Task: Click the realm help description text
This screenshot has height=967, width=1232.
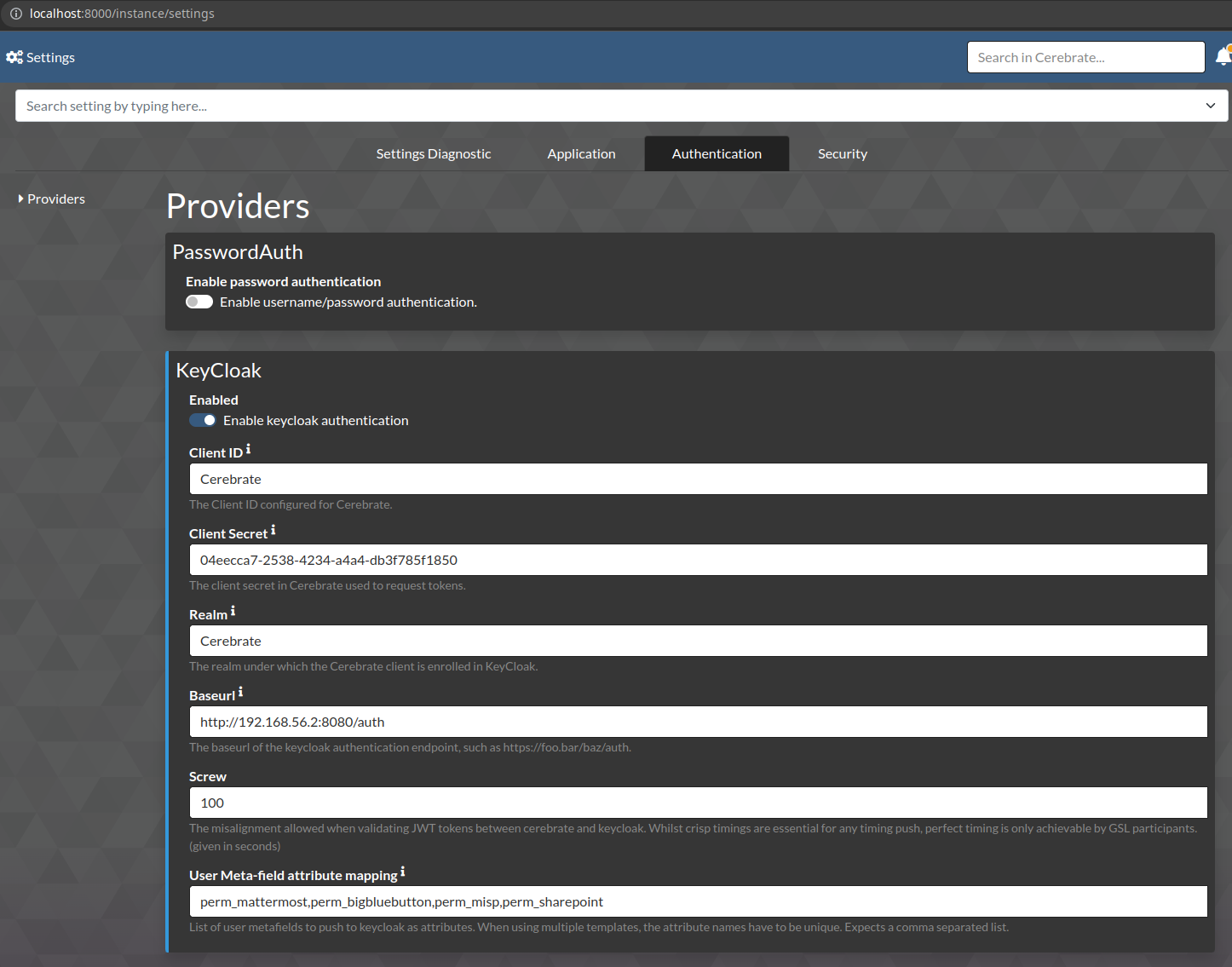Action: click(363, 666)
